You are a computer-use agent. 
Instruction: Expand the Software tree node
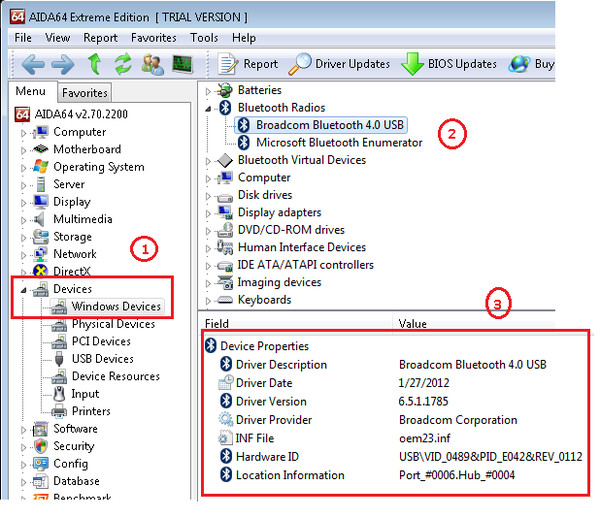pos(23,430)
